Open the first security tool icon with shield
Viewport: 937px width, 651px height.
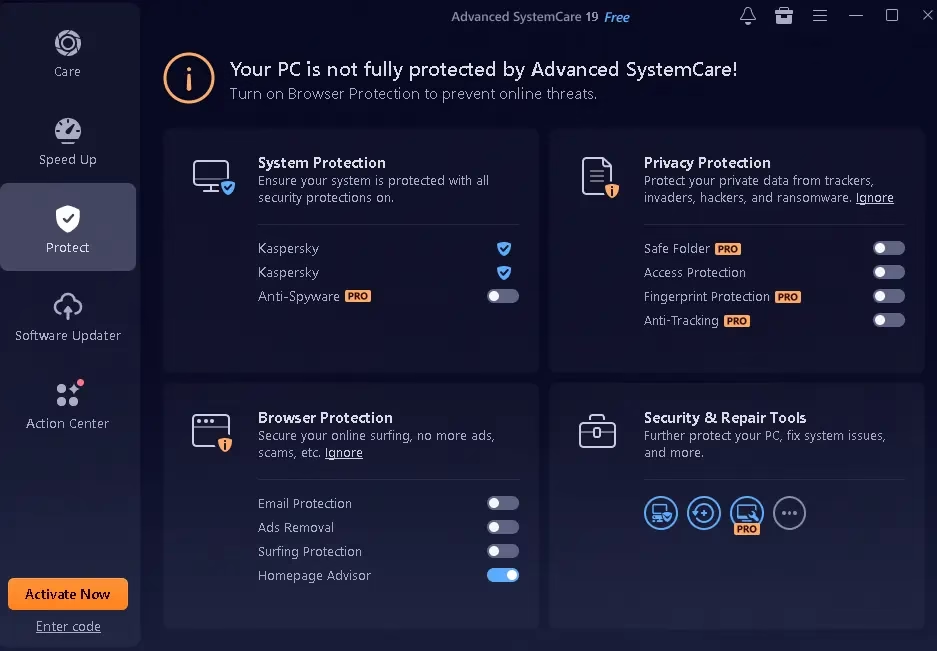click(x=660, y=513)
